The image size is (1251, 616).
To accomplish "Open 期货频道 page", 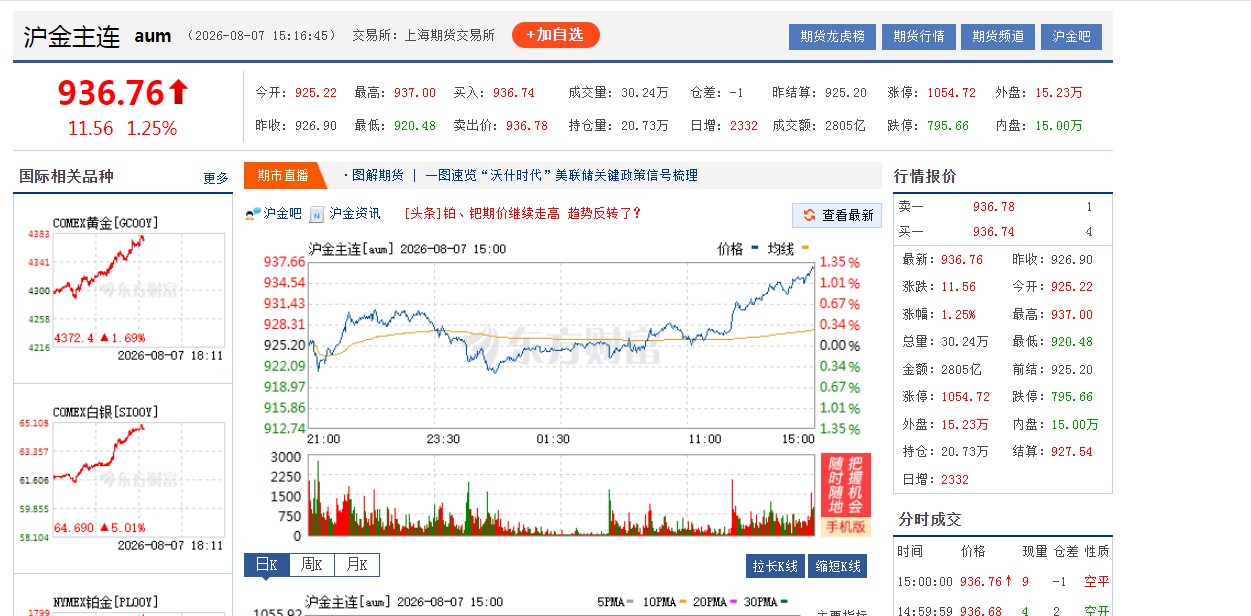I will pyautogui.click(x=998, y=37).
